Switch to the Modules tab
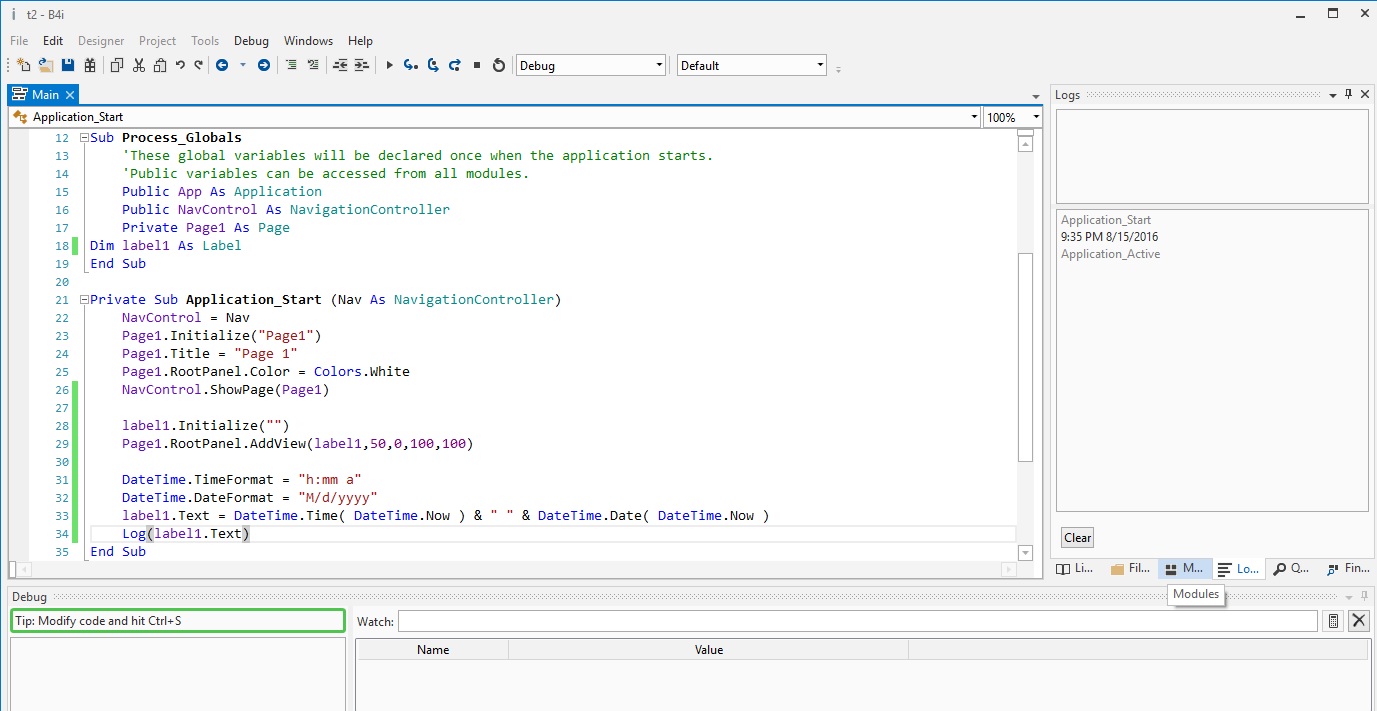The height and width of the screenshot is (711, 1377). coord(1184,568)
